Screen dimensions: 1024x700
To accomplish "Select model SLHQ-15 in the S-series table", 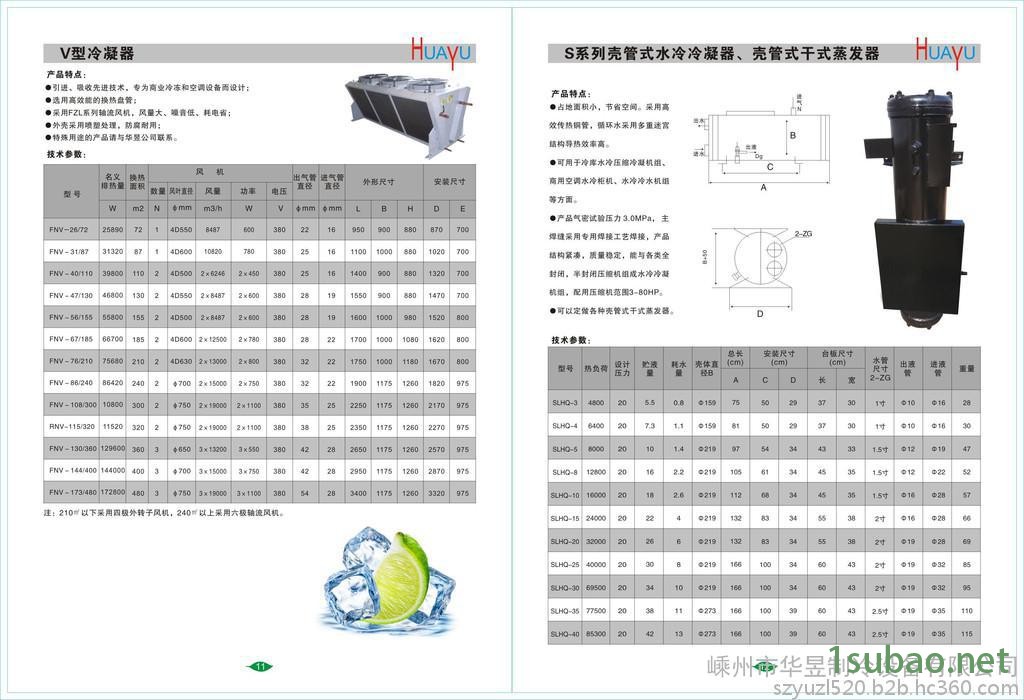I will (x=565, y=518).
